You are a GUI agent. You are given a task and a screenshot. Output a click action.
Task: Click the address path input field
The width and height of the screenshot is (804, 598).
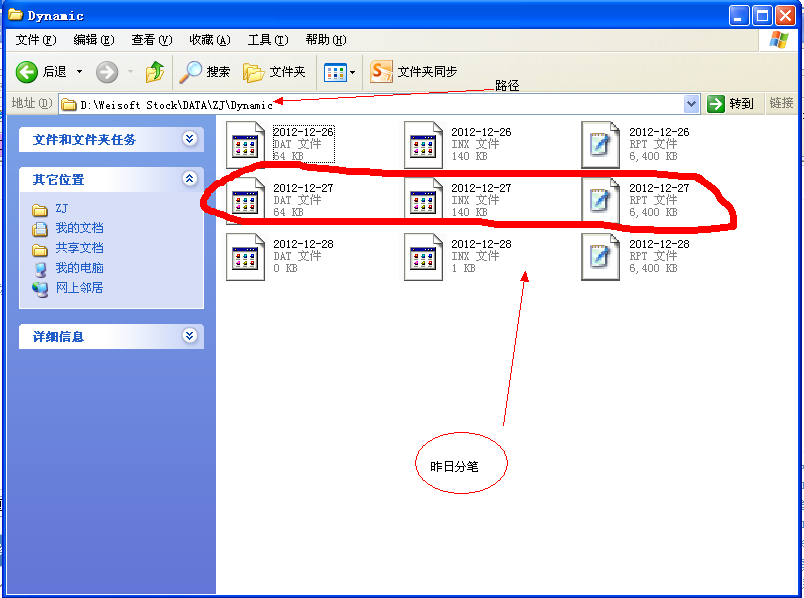tap(378, 105)
